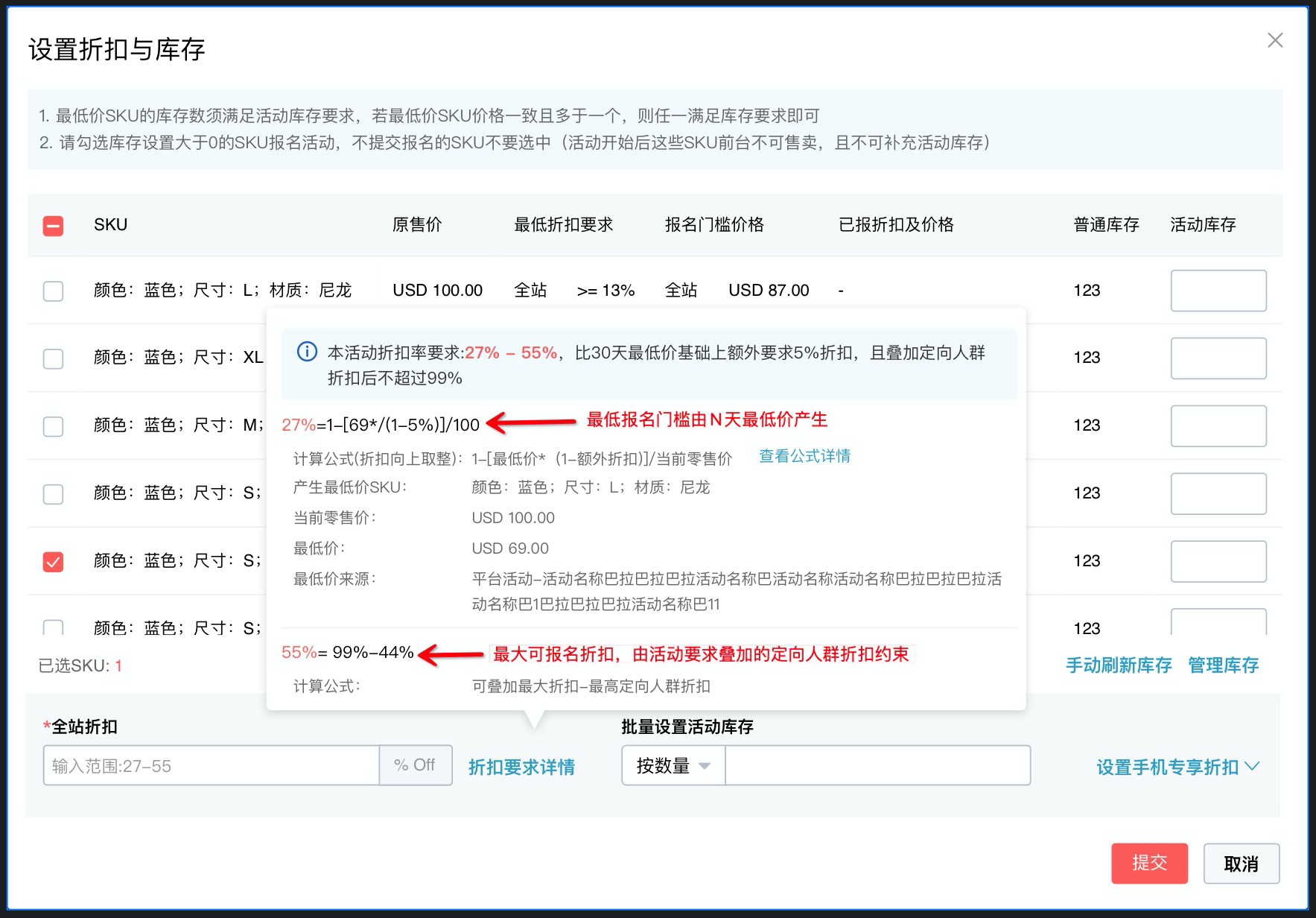The width and height of the screenshot is (1316, 918).
Task: Click the USD 87.00 threshold price
Action: pyautogui.click(x=769, y=290)
